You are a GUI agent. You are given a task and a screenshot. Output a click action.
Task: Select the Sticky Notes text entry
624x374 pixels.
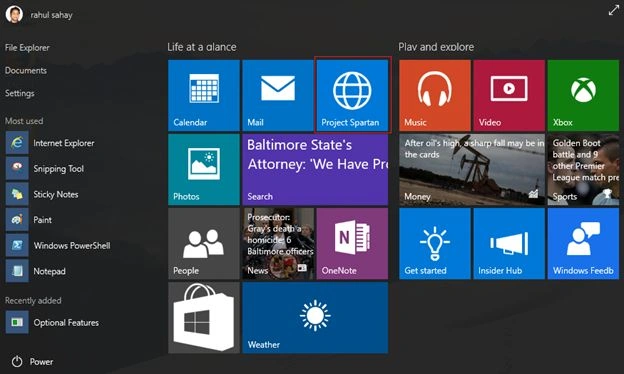pos(56,194)
